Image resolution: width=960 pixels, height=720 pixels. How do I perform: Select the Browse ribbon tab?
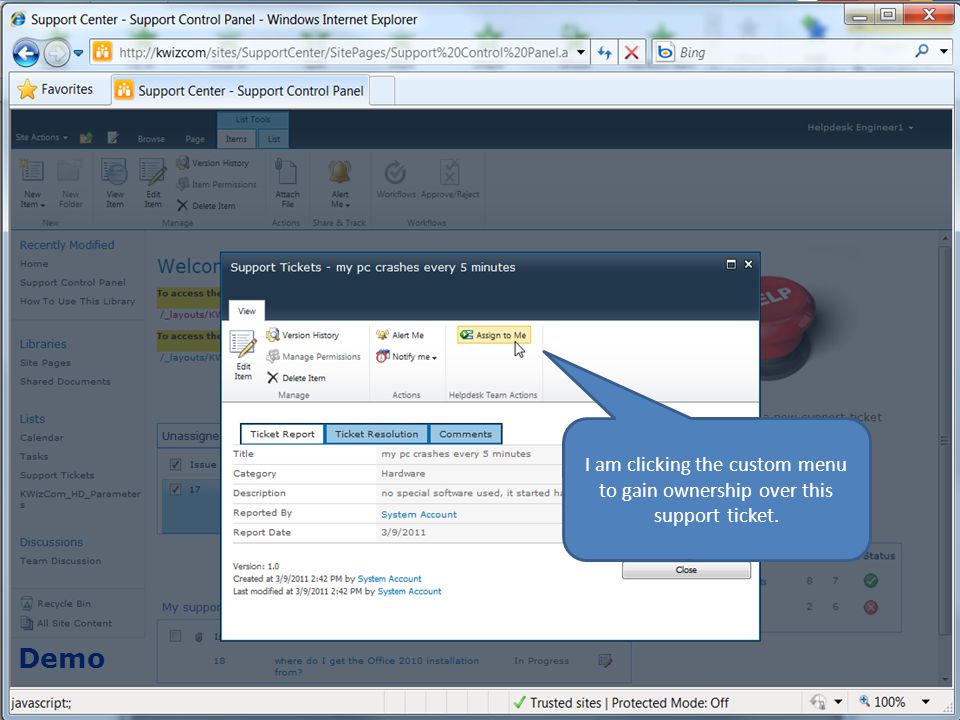tap(151, 139)
